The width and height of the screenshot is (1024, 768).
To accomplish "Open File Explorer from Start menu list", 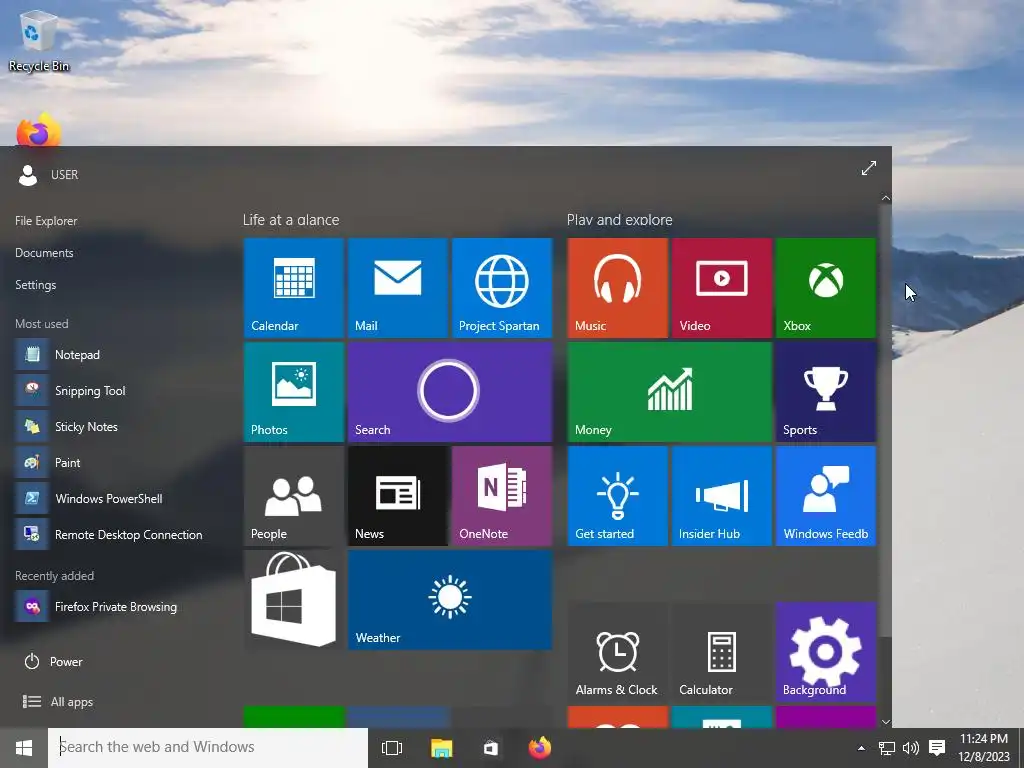I will click(46, 221).
